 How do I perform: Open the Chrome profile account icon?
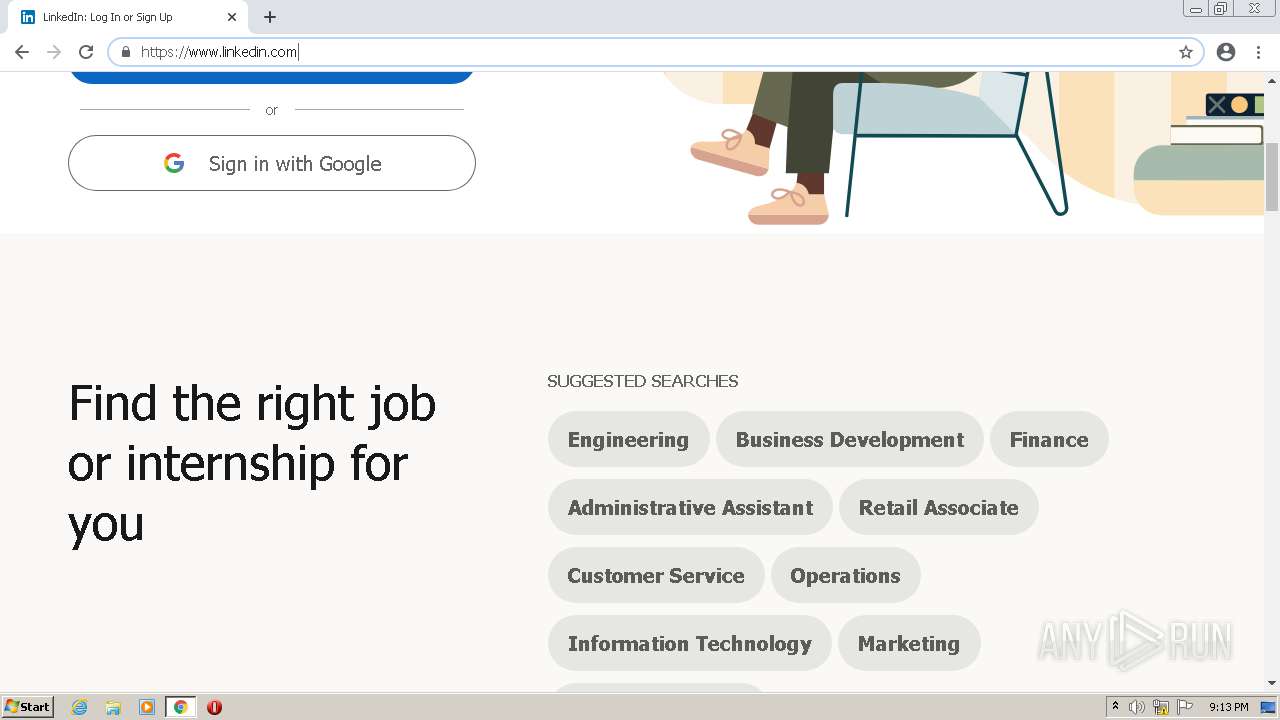(1226, 52)
